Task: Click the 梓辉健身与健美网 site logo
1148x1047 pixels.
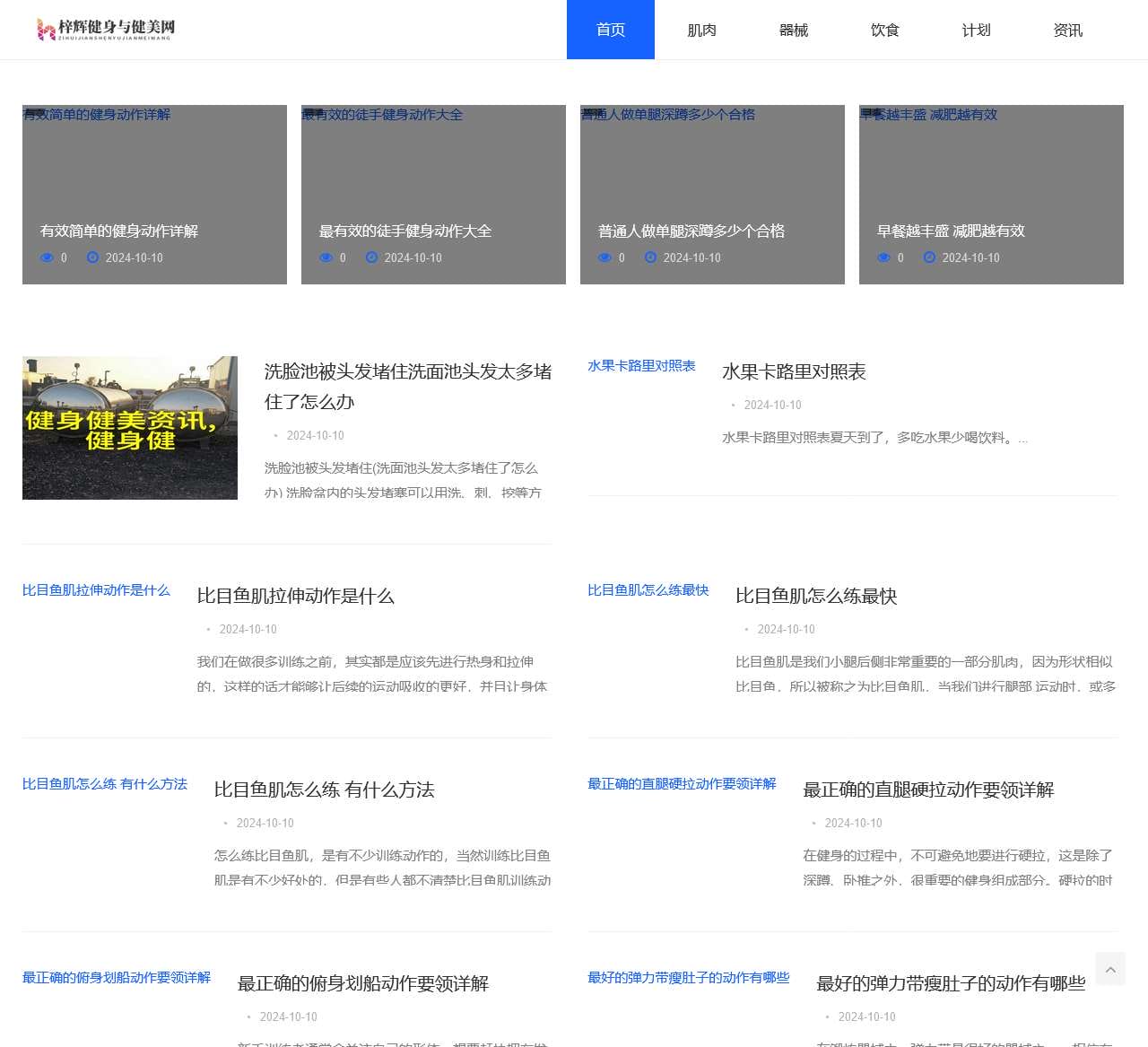Action: coord(106,30)
